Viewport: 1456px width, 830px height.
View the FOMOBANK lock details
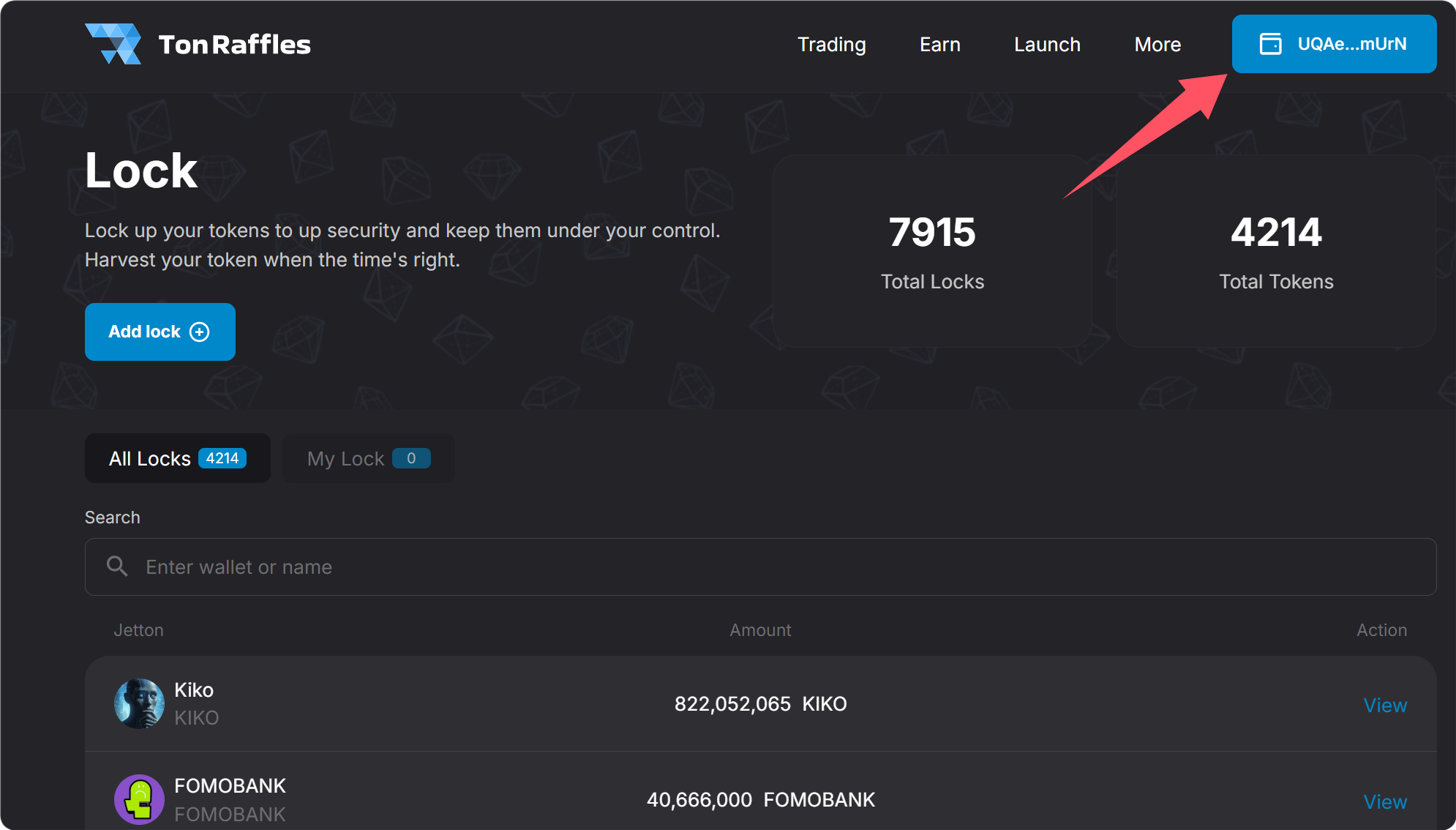pos(1384,801)
